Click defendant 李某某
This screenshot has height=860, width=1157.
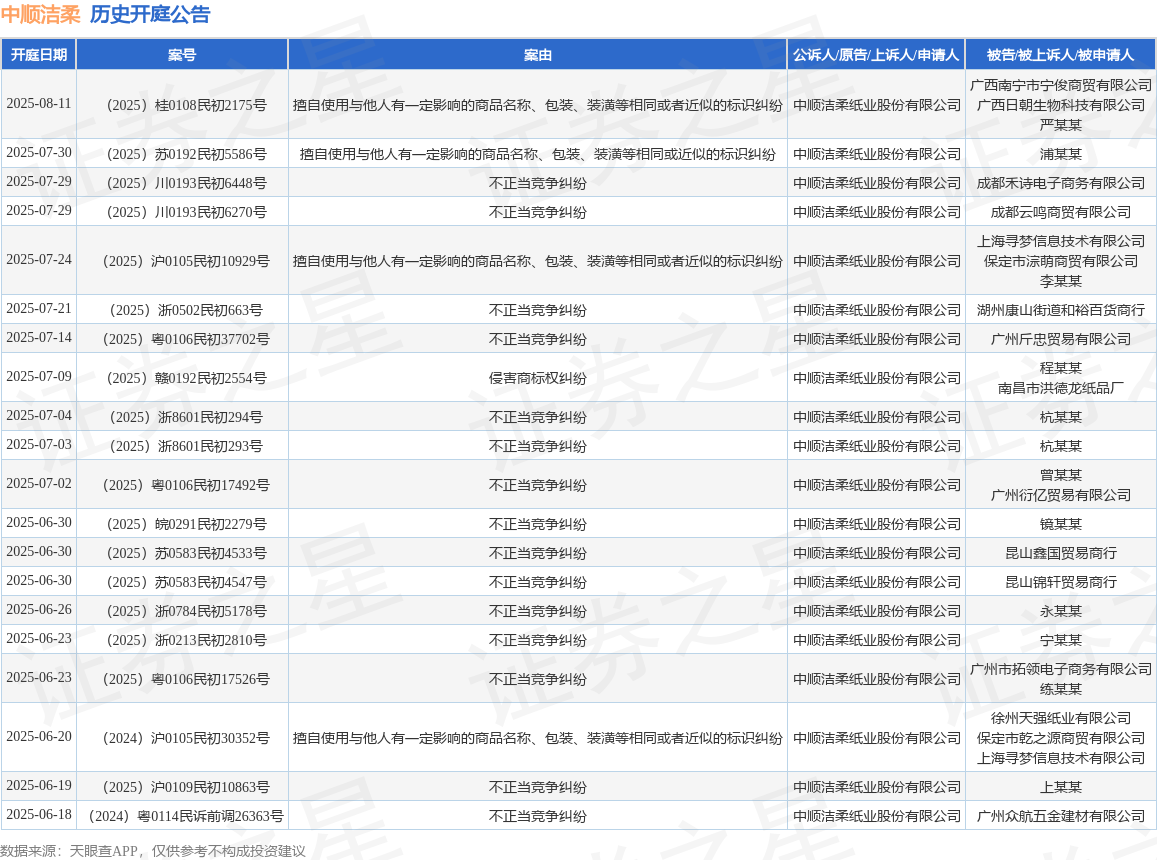pos(1060,281)
